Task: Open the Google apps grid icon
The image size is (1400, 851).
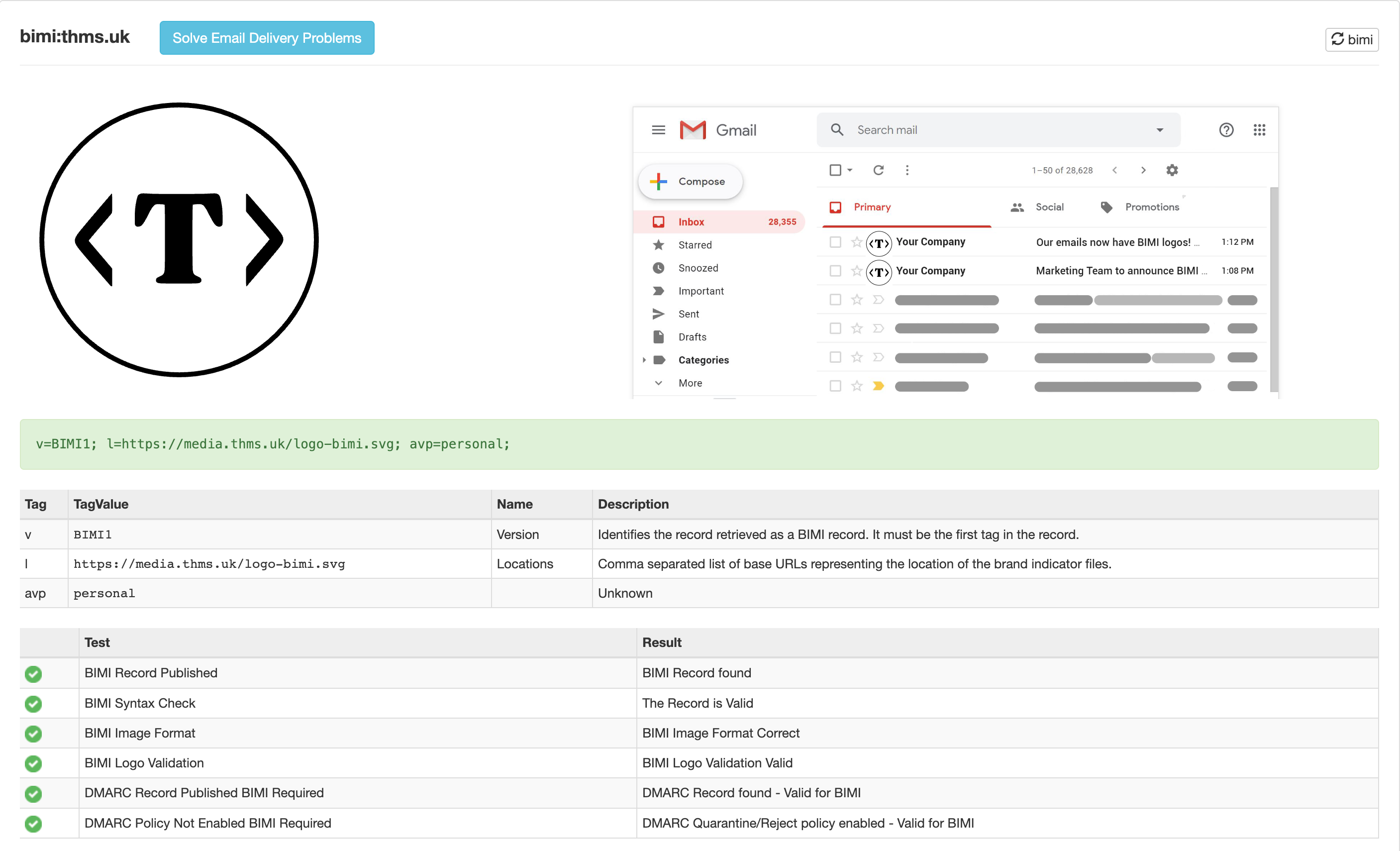Action: (x=1259, y=130)
